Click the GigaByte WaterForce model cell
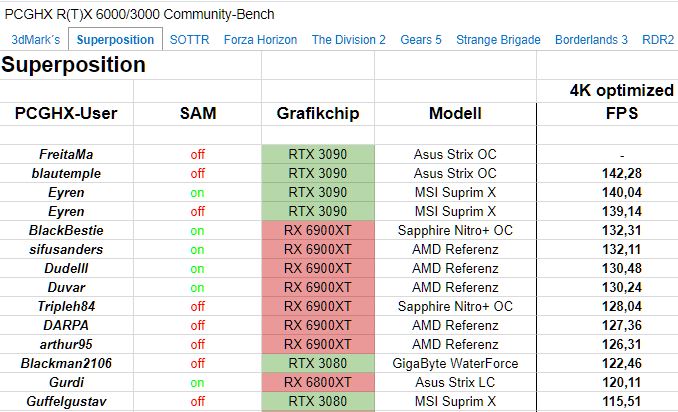 pyautogui.click(x=455, y=364)
